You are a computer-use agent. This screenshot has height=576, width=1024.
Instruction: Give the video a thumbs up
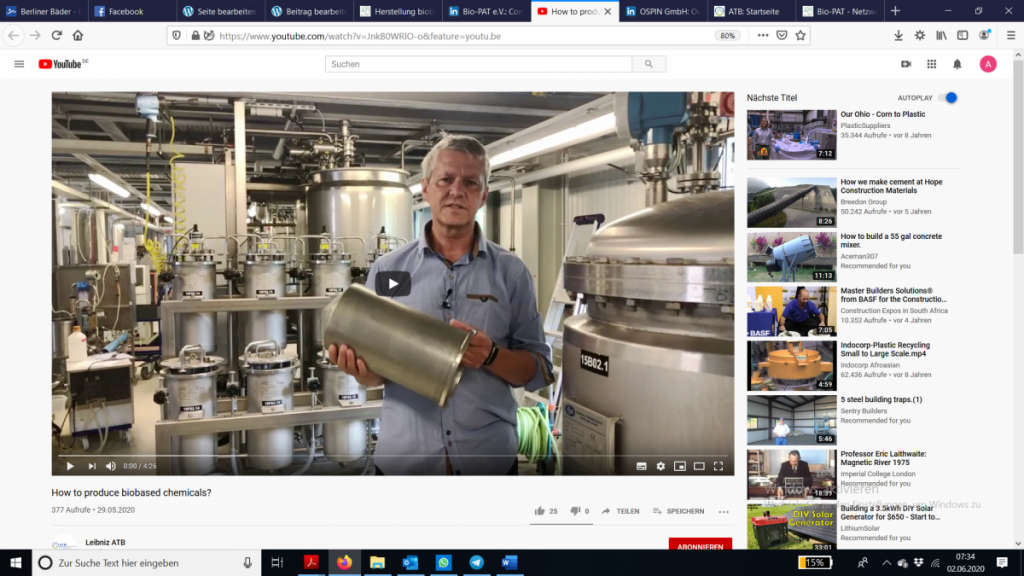[x=538, y=510]
